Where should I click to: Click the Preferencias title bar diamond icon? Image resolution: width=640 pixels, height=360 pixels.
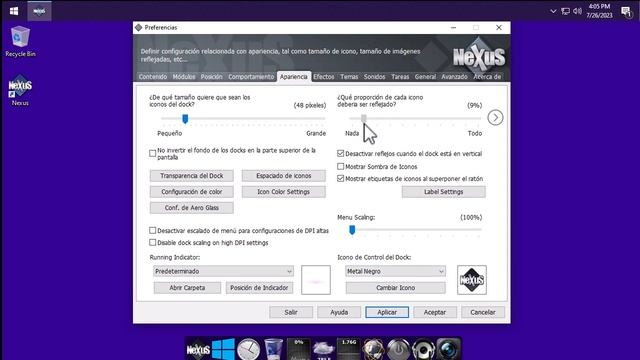(139, 27)
